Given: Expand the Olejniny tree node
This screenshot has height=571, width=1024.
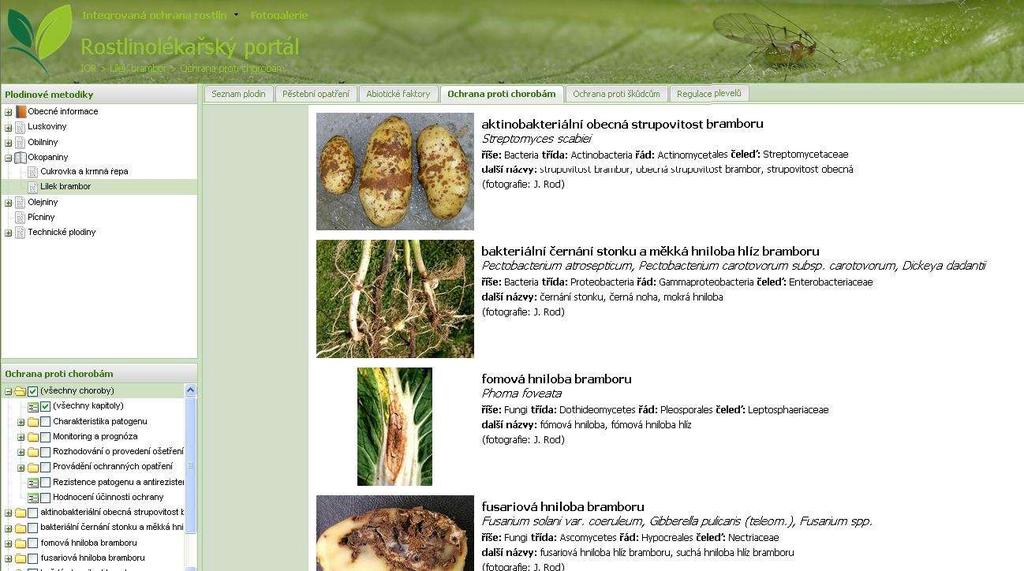Looking at the screenshot, I should coord(8,203).
